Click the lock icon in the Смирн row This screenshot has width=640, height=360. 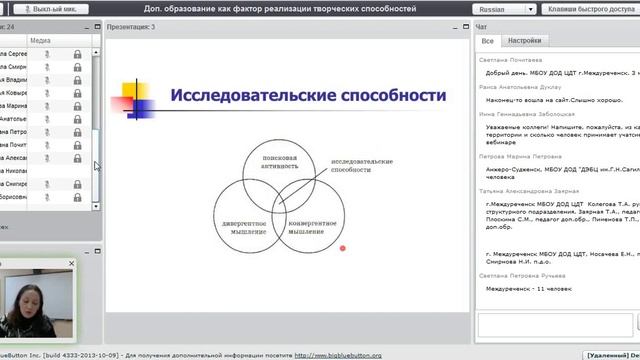78,67
